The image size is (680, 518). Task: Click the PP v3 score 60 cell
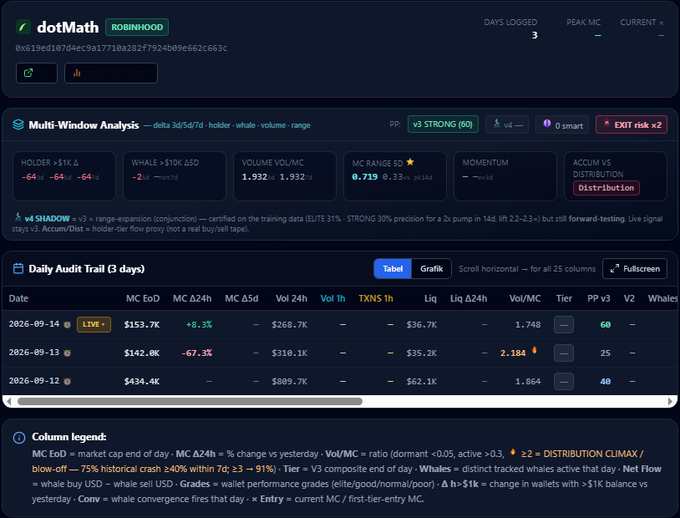click(x=605, y=325)
